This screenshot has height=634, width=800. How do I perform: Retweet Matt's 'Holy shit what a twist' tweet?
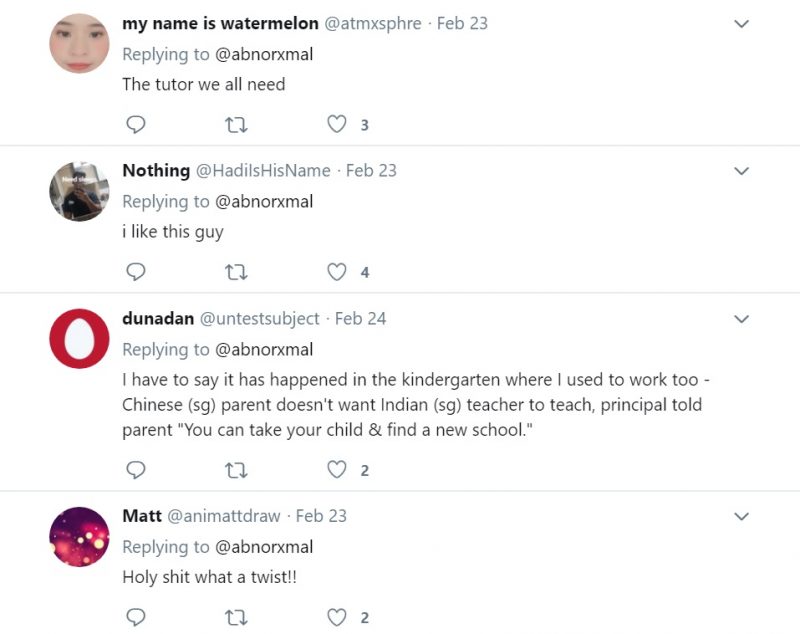[236, 618]
